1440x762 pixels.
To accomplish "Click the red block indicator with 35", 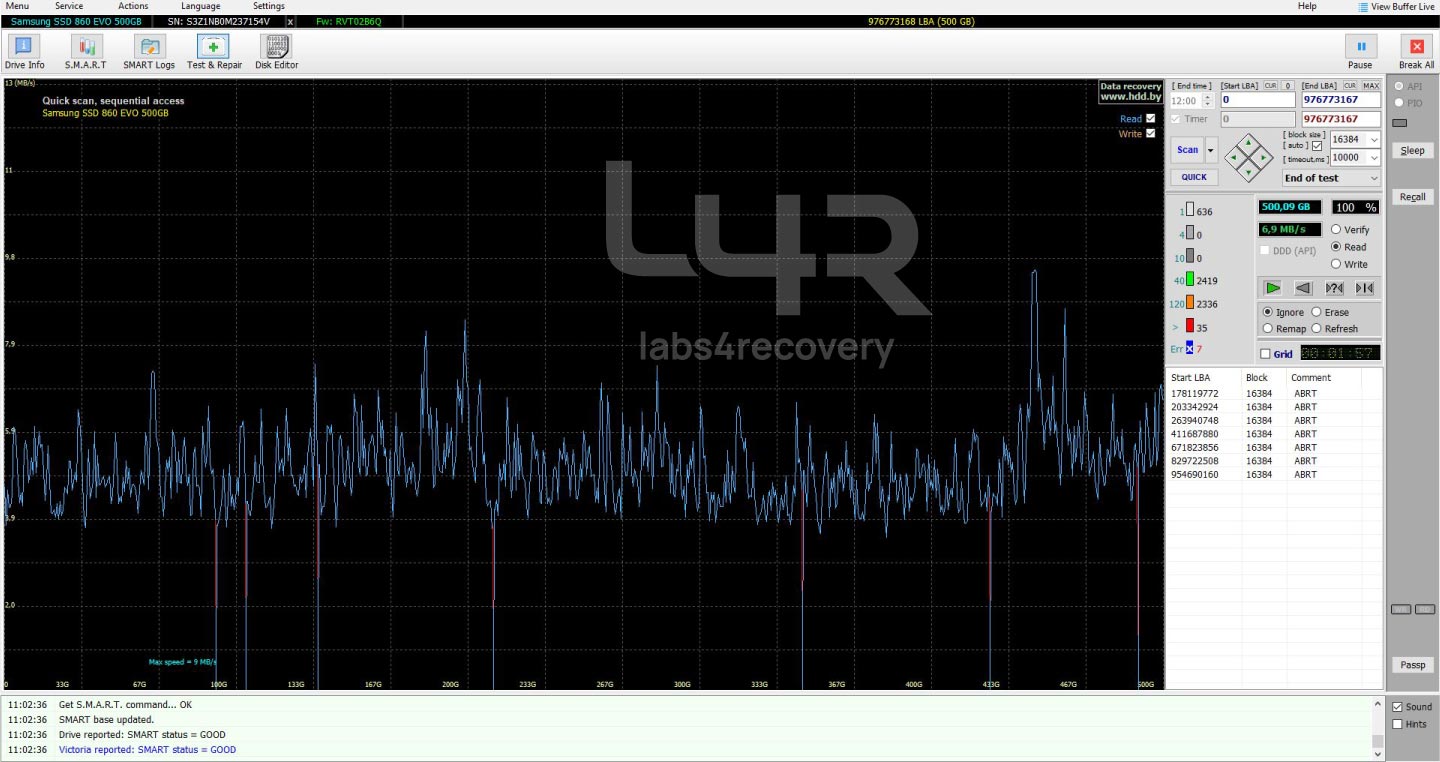I will pyautogui.click(x=1189, y=326).
